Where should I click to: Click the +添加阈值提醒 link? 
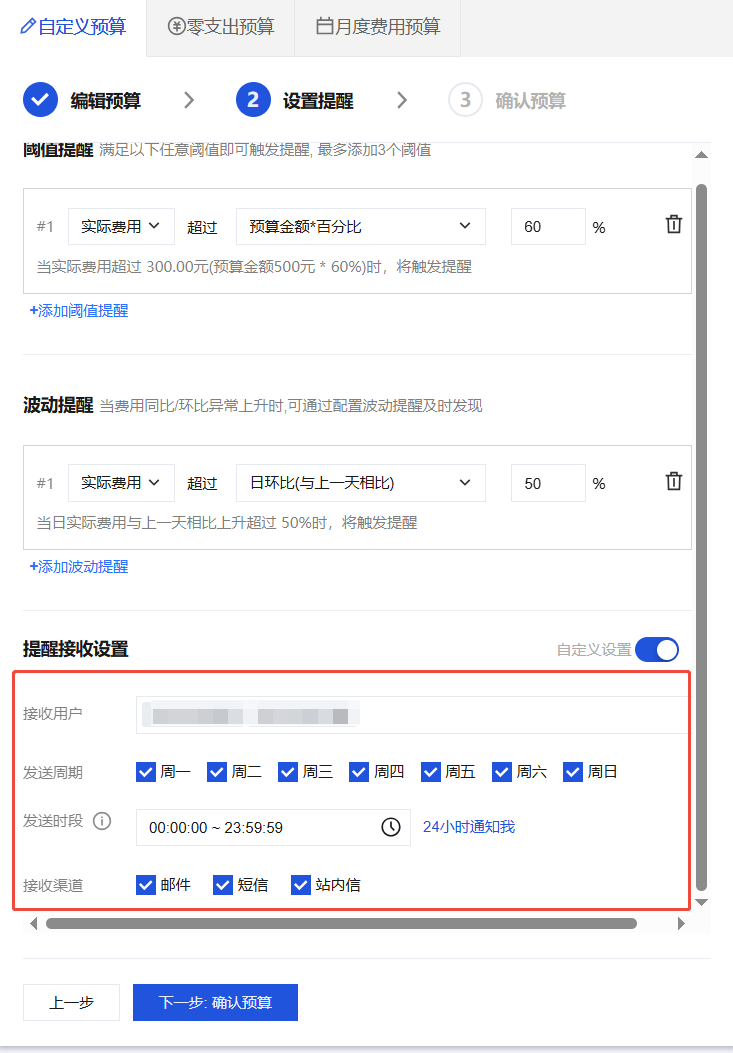point(79,310)
